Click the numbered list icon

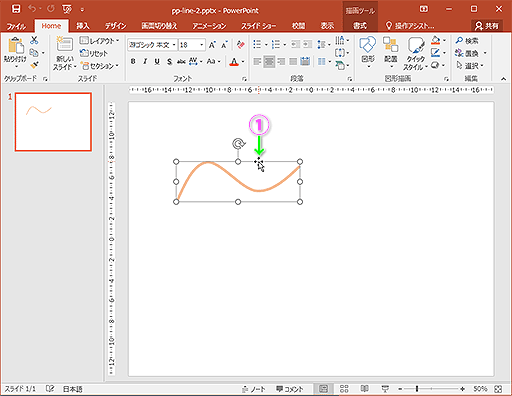coord(276,44)
